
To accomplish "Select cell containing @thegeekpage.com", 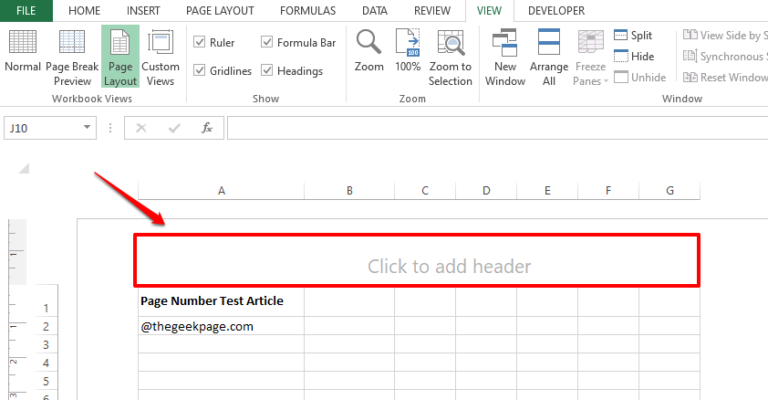I will [221, 326].
